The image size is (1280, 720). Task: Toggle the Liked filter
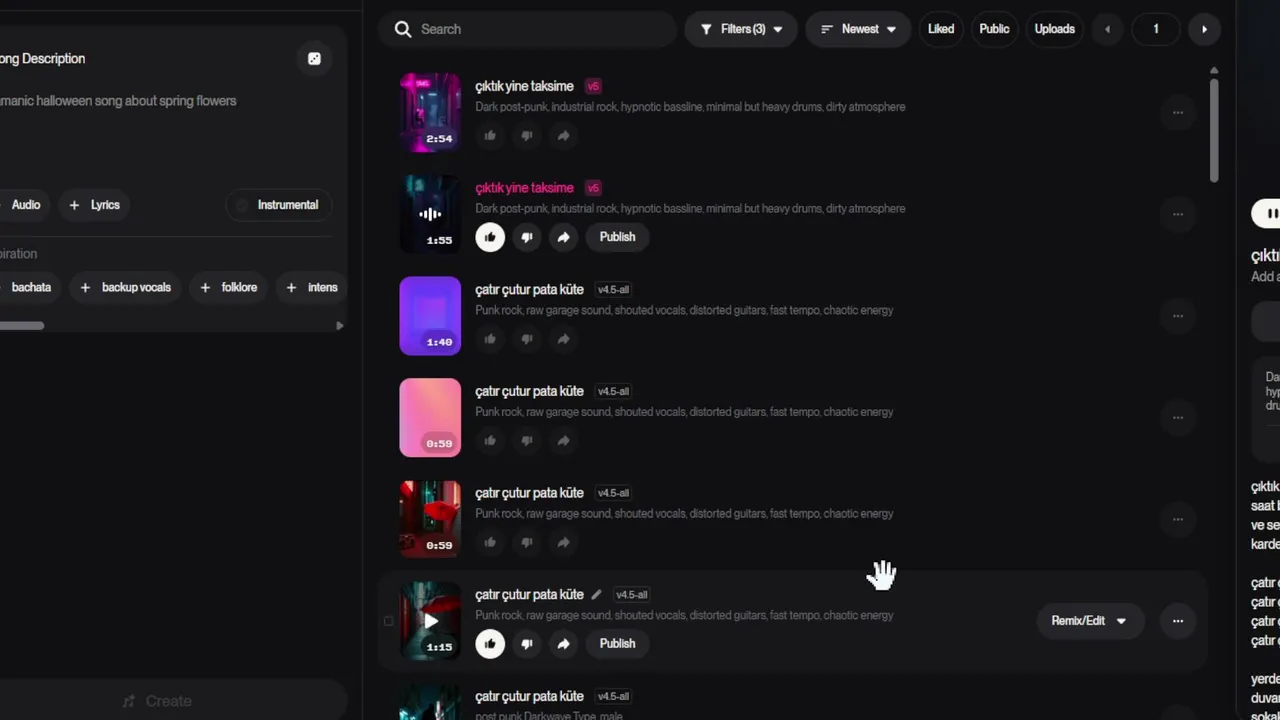click(x=941, y=29)
